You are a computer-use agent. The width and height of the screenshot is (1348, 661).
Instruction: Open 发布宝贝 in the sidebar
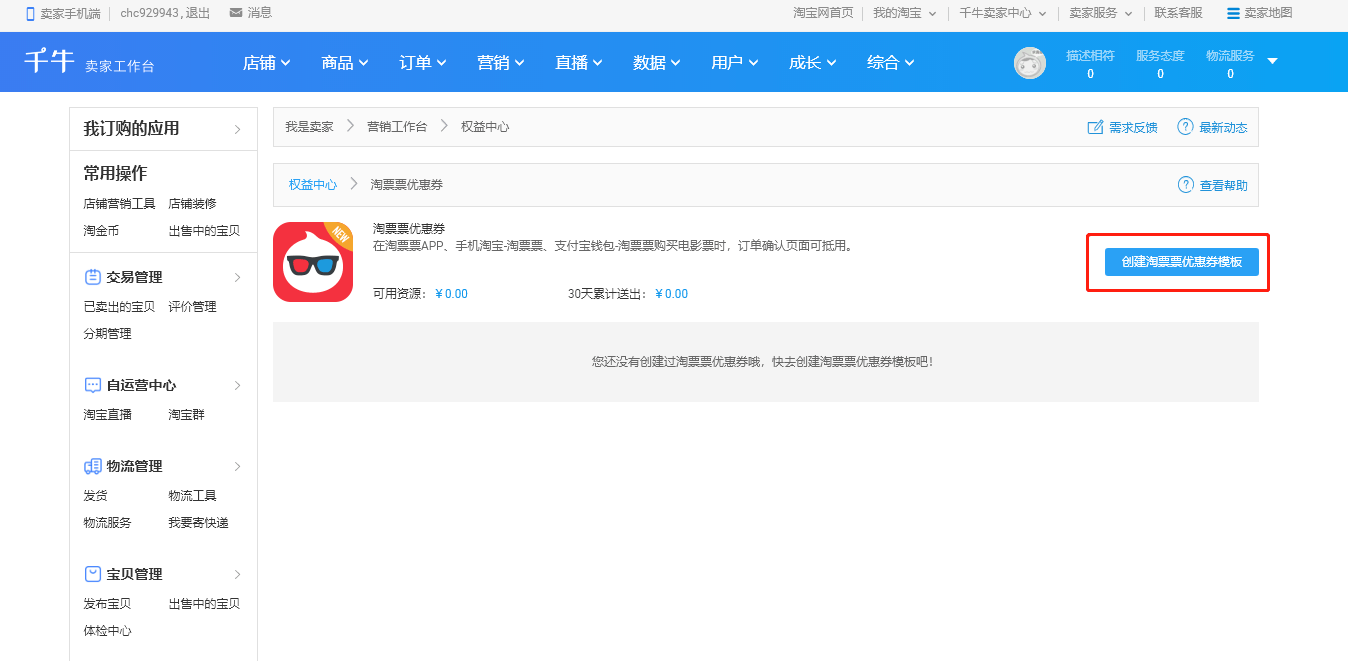(107, 604)
